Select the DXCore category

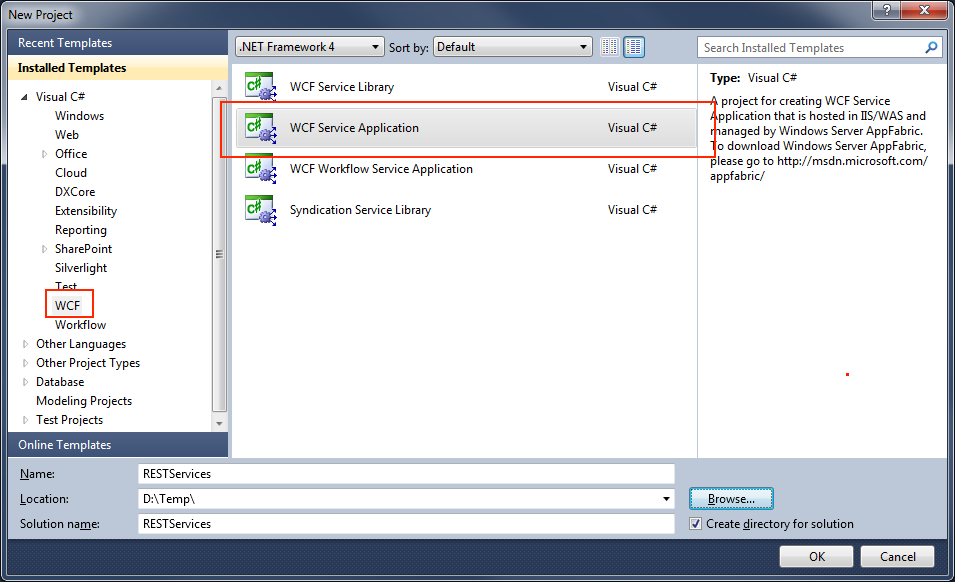(x=75, y=192)
